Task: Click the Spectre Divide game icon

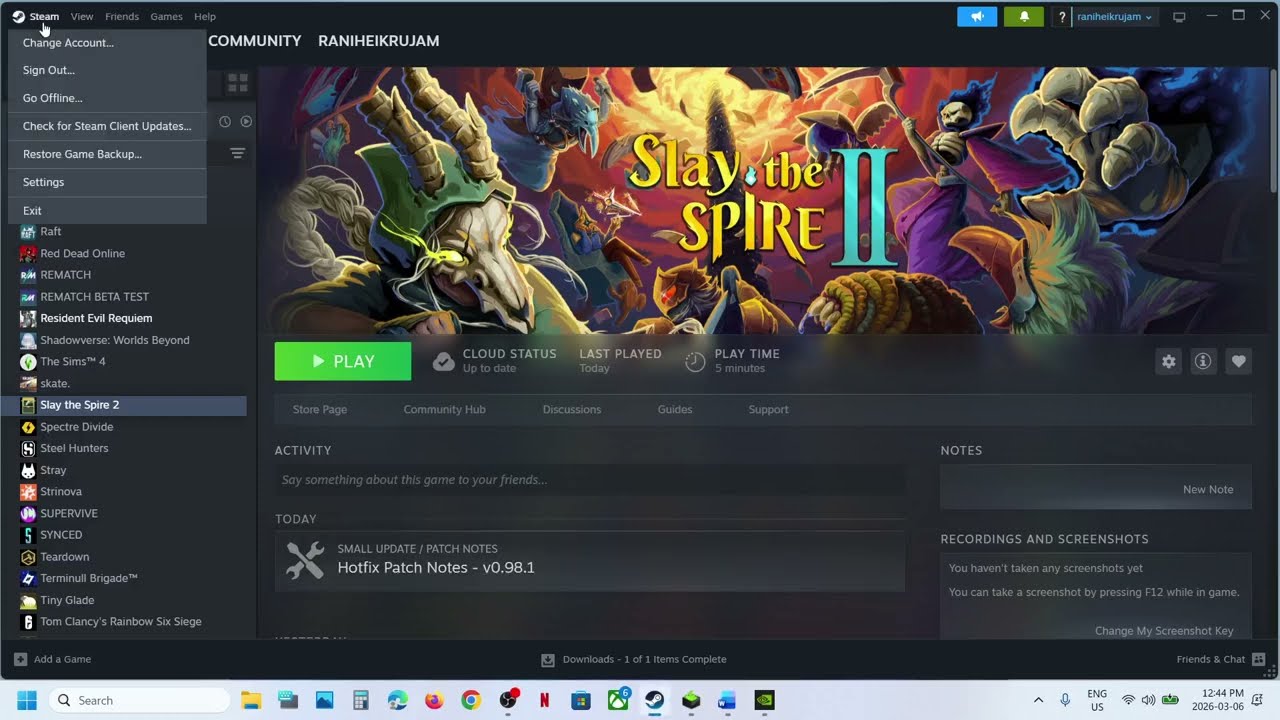Action: 28,427
